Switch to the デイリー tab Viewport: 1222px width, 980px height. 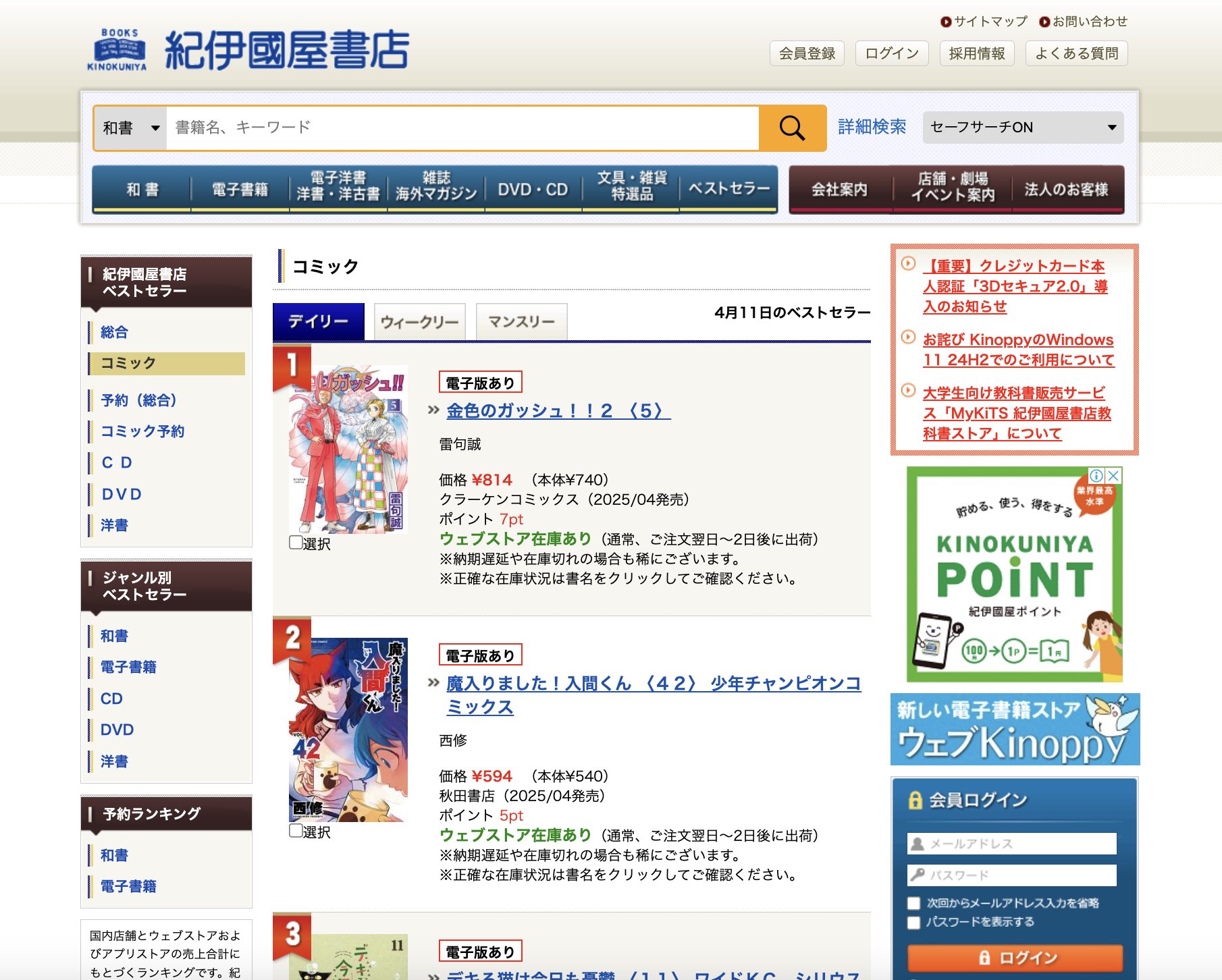(319, 322)
